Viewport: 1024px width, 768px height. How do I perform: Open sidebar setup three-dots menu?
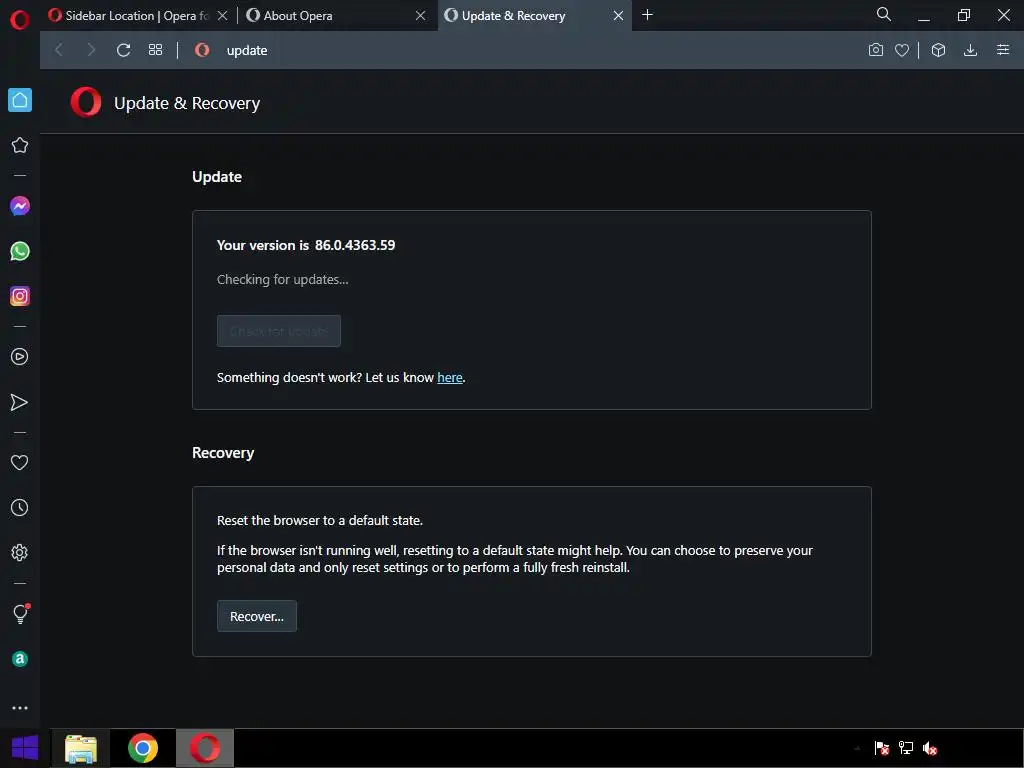point(20,708)
